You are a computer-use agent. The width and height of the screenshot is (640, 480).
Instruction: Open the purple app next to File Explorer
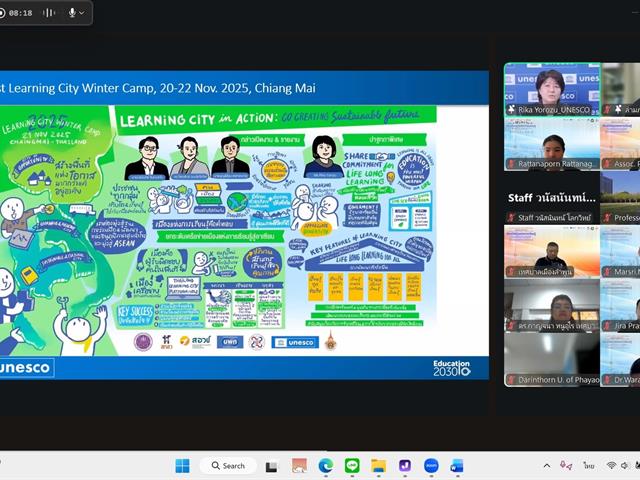pyautogui.click(x=404, y=466)
